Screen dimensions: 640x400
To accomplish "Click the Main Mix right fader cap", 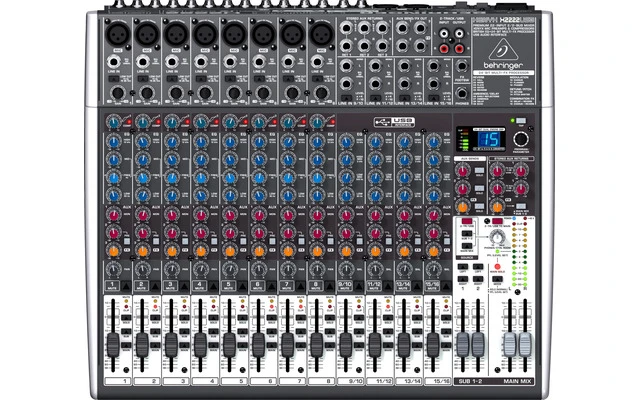I will click(525, 345).
